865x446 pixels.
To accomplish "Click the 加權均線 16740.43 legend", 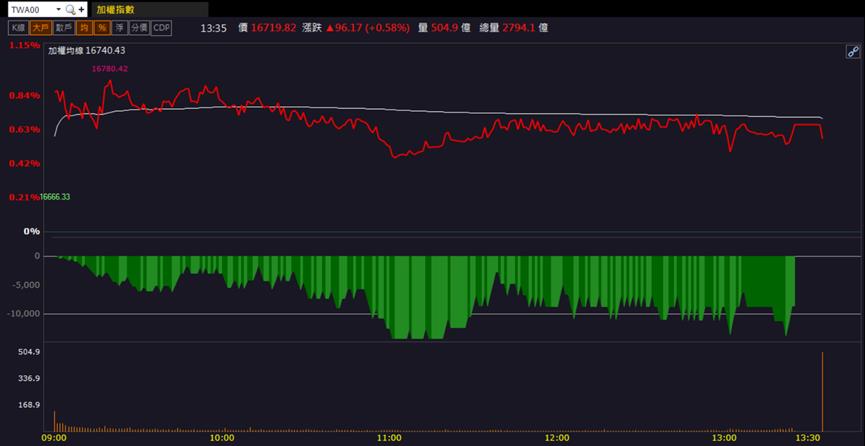I will point(87,51).
